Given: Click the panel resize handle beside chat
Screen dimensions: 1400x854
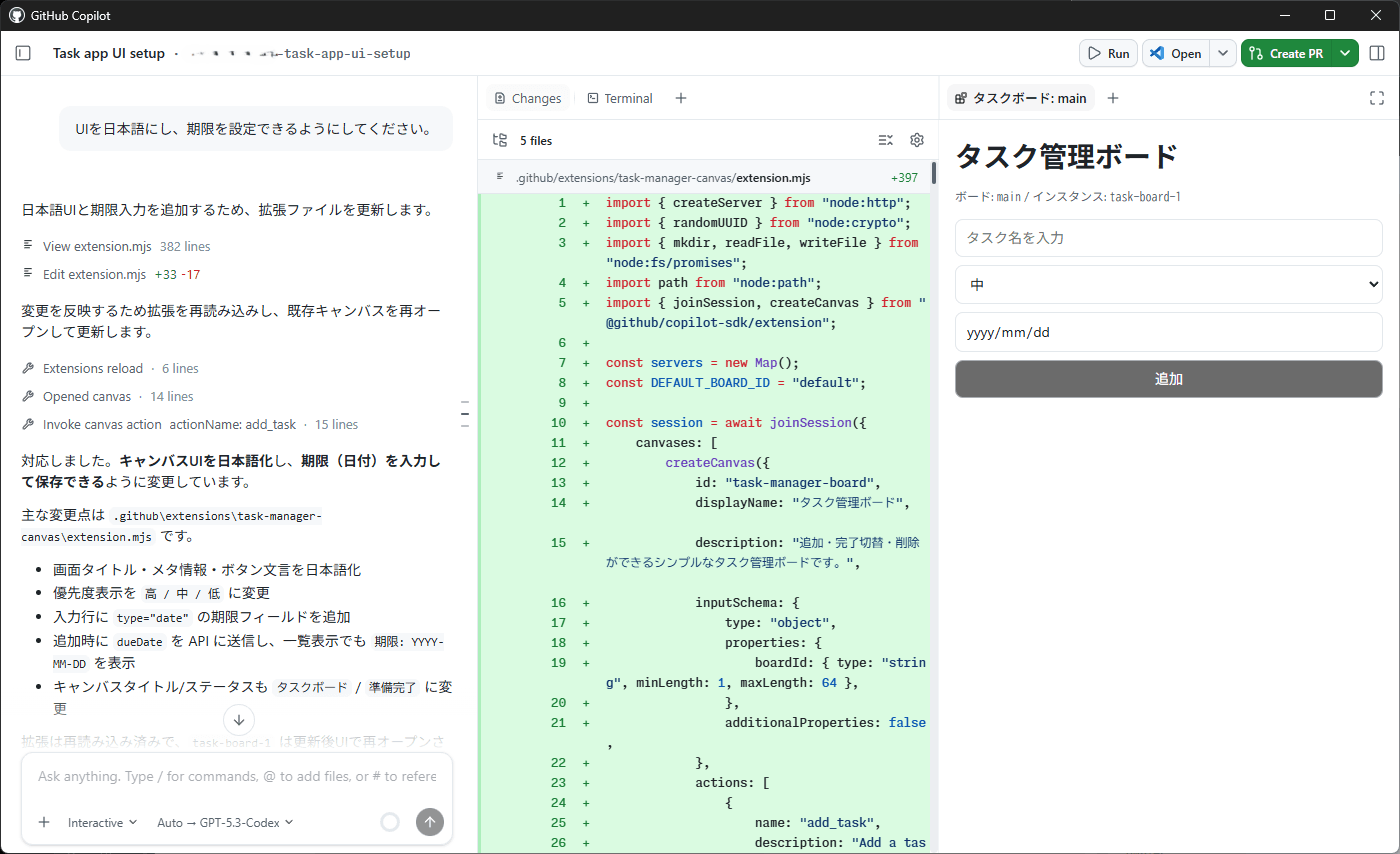Looking at the screenshot, I should (465, 414).
